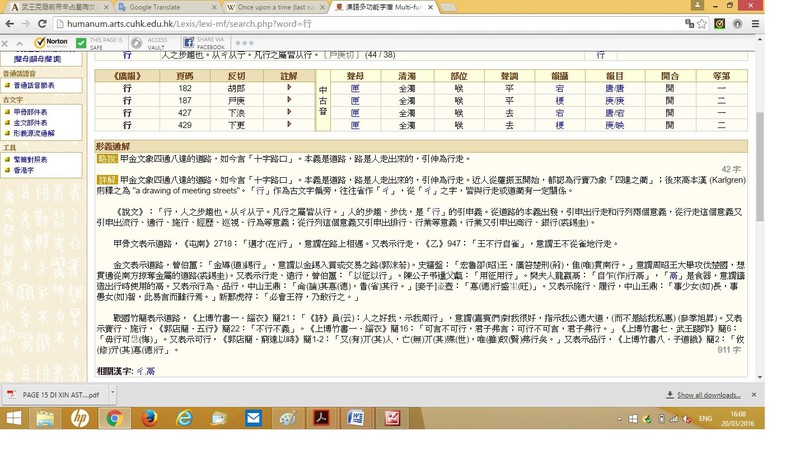
Task: Expand the 註解 arrow for row 下更
Action: tap(289, 125)
